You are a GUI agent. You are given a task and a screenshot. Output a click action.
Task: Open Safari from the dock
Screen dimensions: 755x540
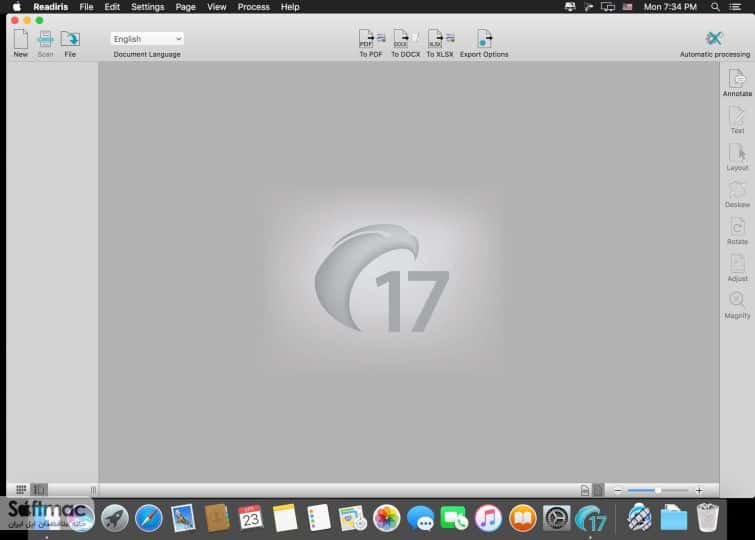[149, 518]
